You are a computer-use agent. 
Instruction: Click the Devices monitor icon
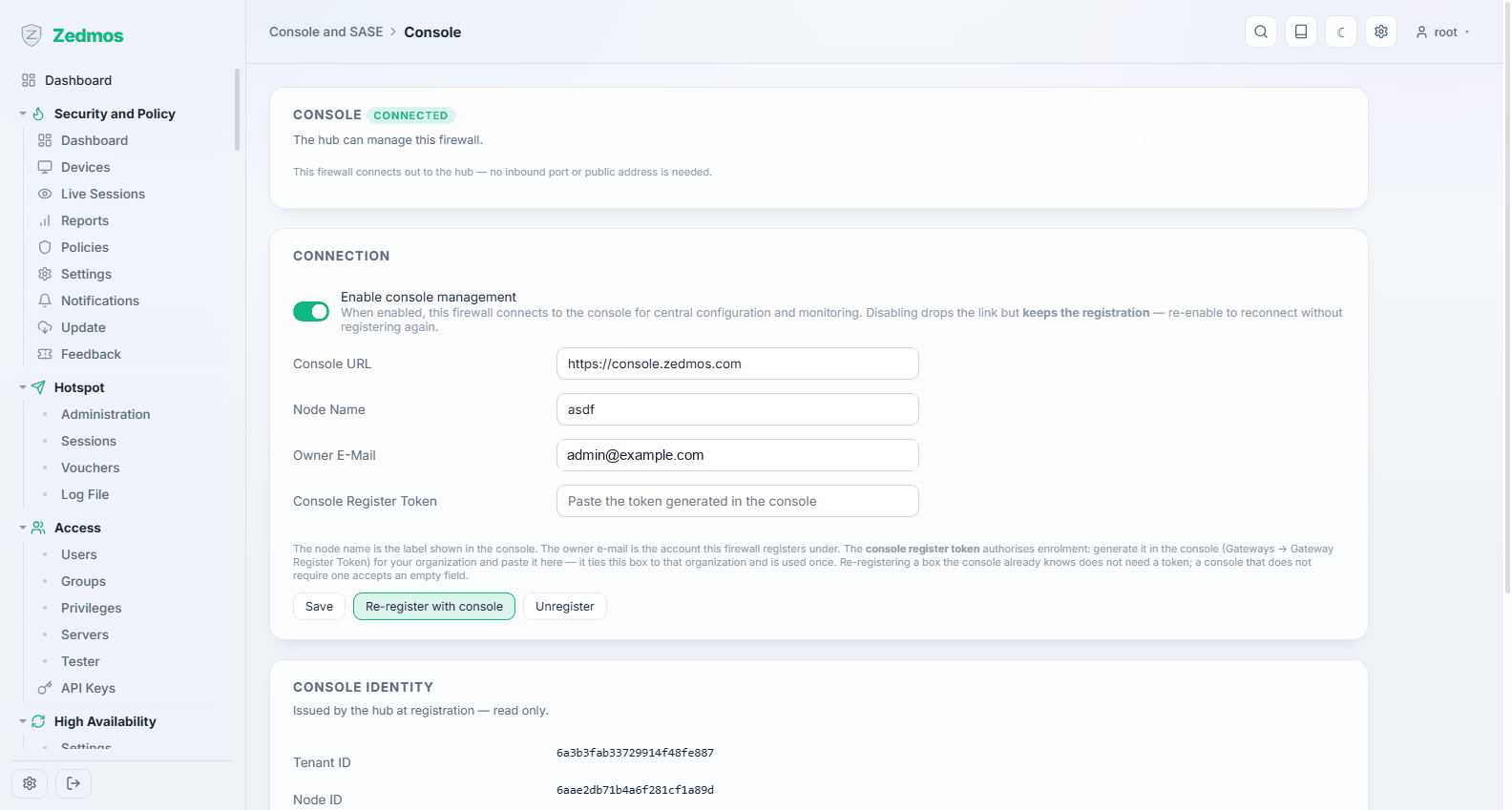[45, 167]
